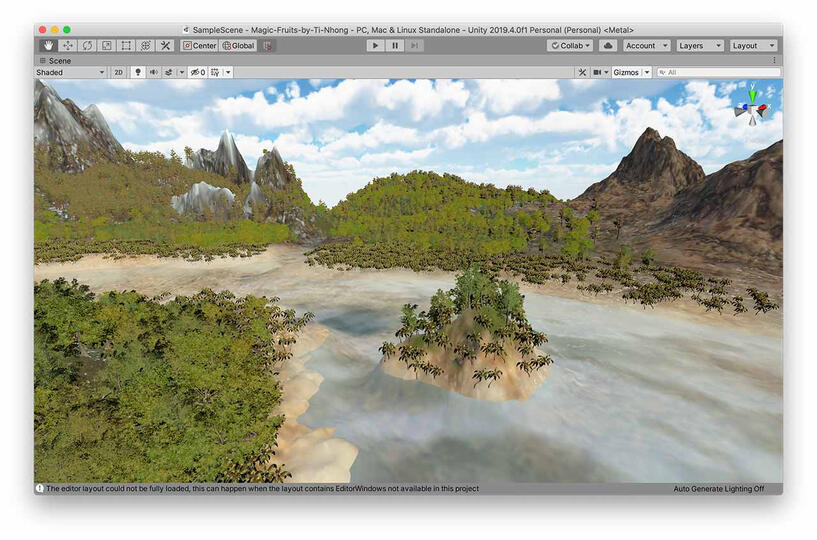Select the Rect Transform tool

click(126, 46)
